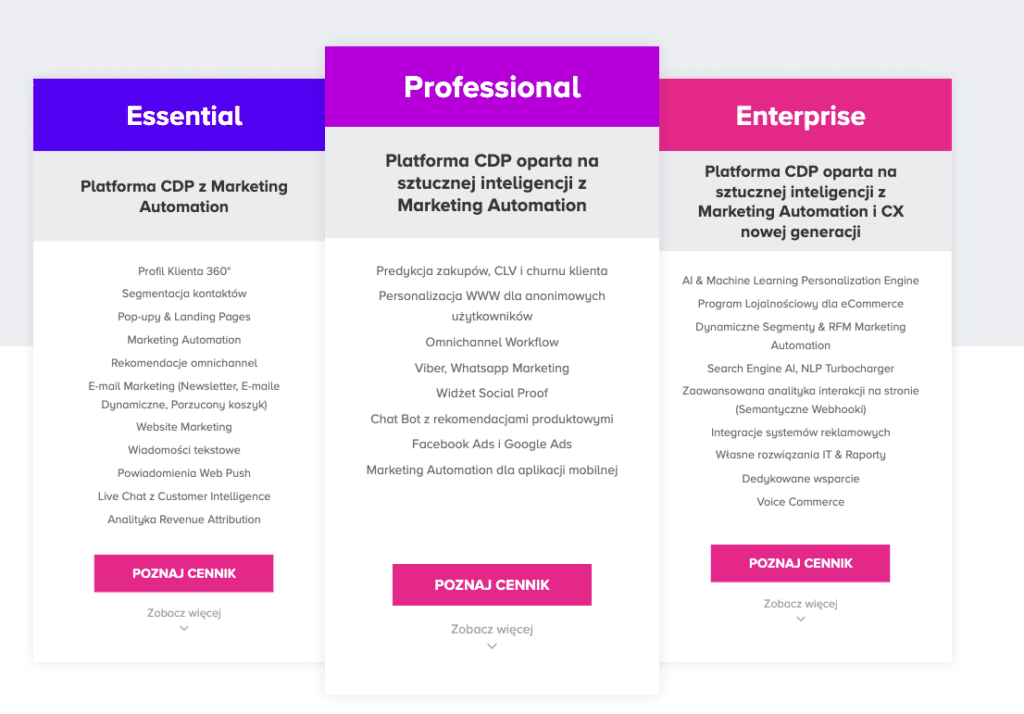Click the Profil Klienta 360° feature

point(184,271)
